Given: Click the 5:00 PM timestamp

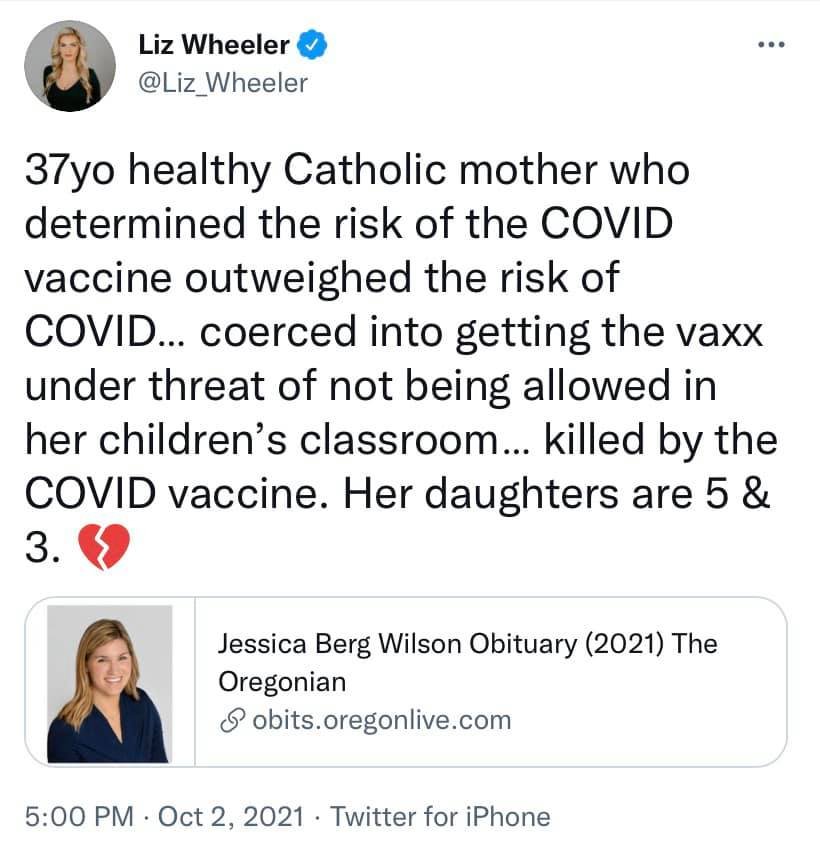Looking at the screenshot, I should point(79,817).
